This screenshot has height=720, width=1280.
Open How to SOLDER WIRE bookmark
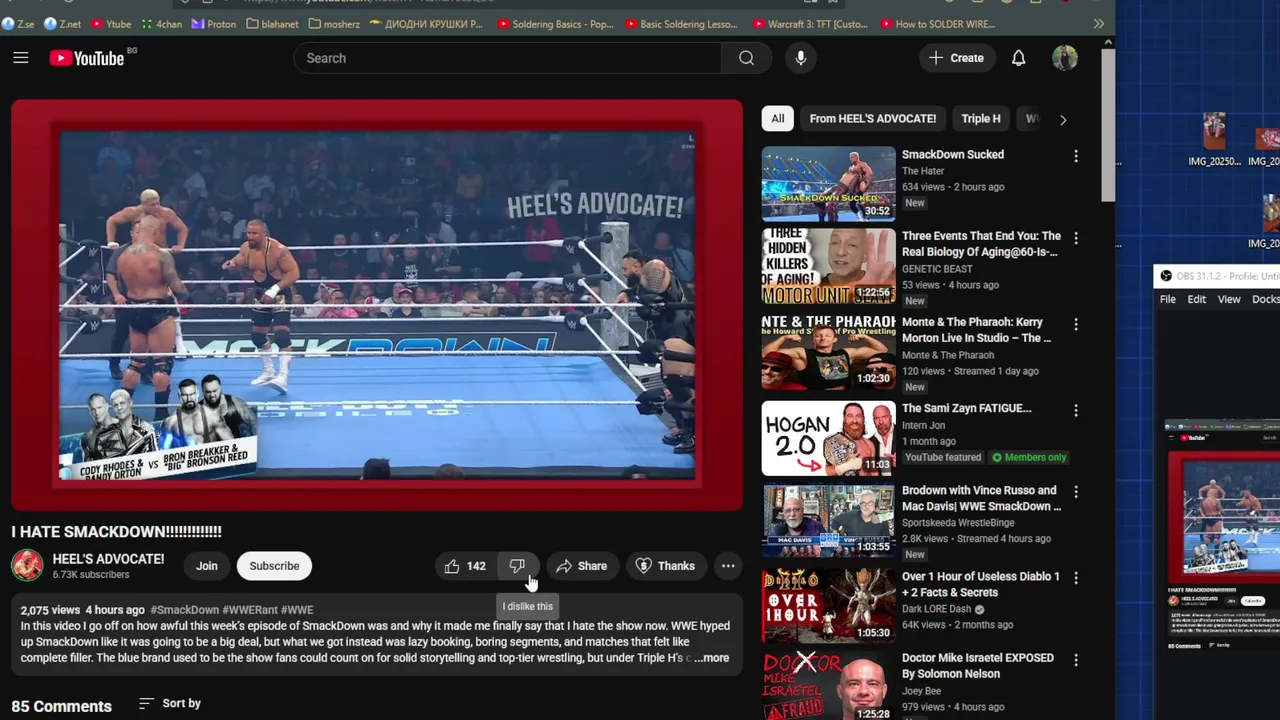(x=938, y=24)
